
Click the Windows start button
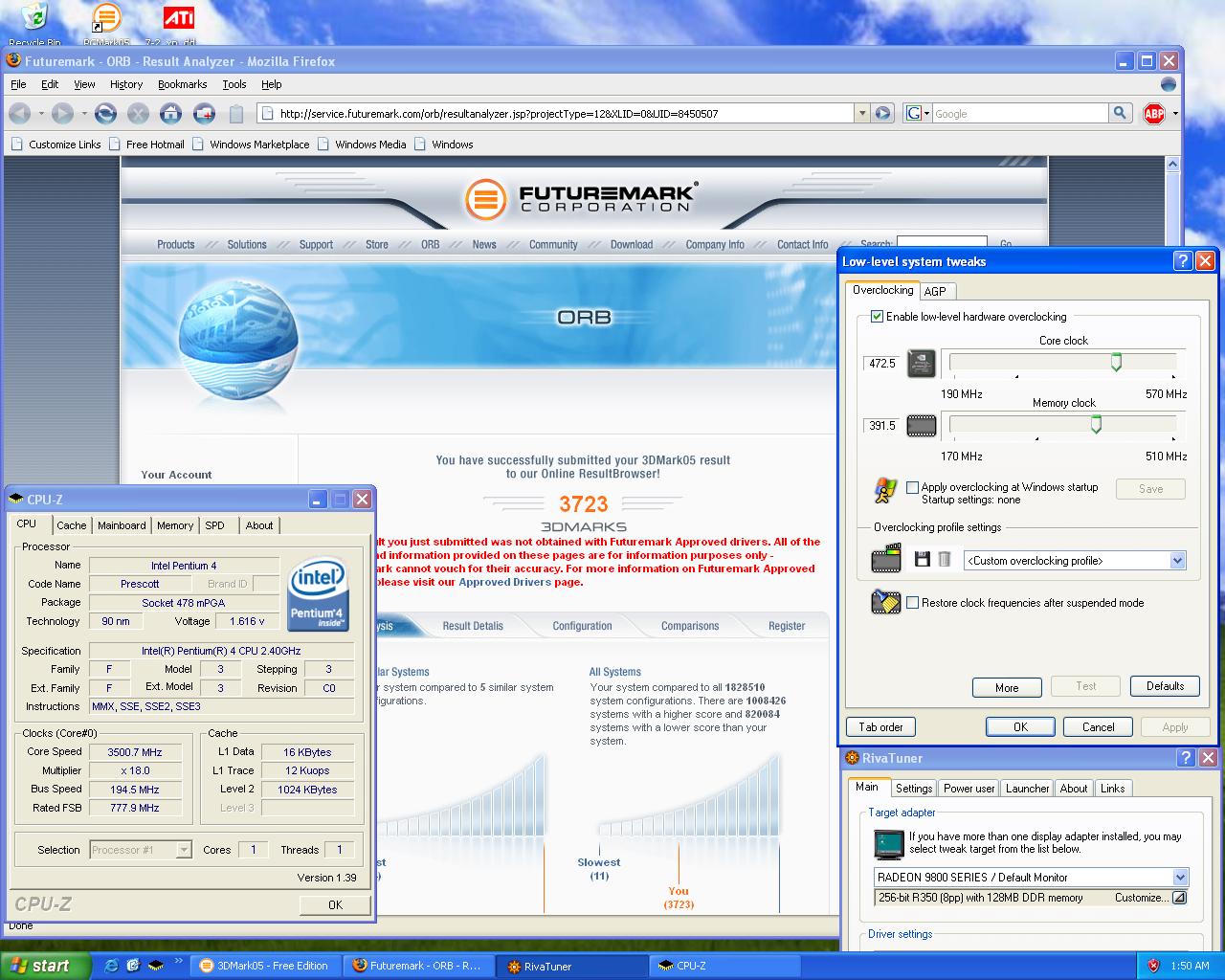pyautogui.click(x=45, y=966)
